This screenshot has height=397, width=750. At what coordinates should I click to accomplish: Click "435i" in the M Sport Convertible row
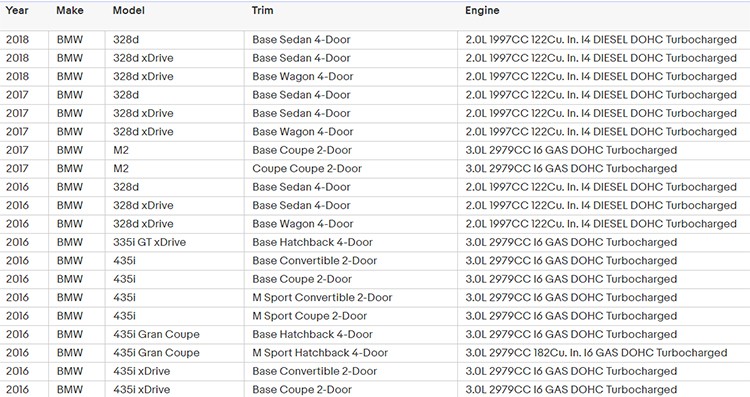tap(124, 298)
